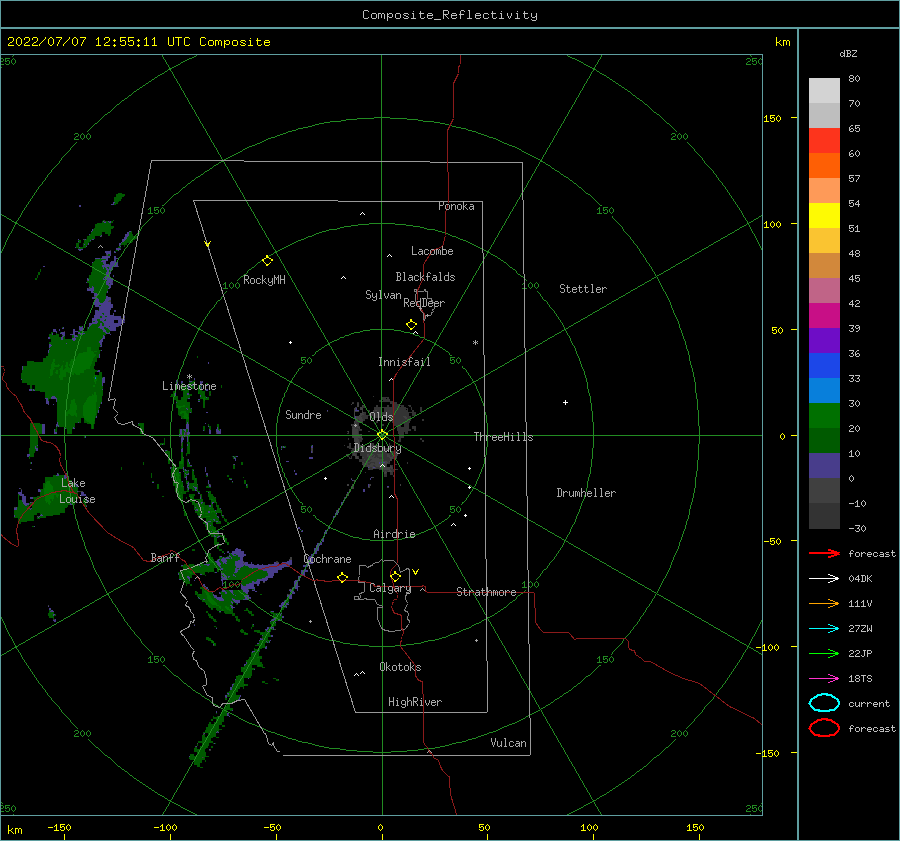
Task: Click the Limestone label
Action: point(189,386)
